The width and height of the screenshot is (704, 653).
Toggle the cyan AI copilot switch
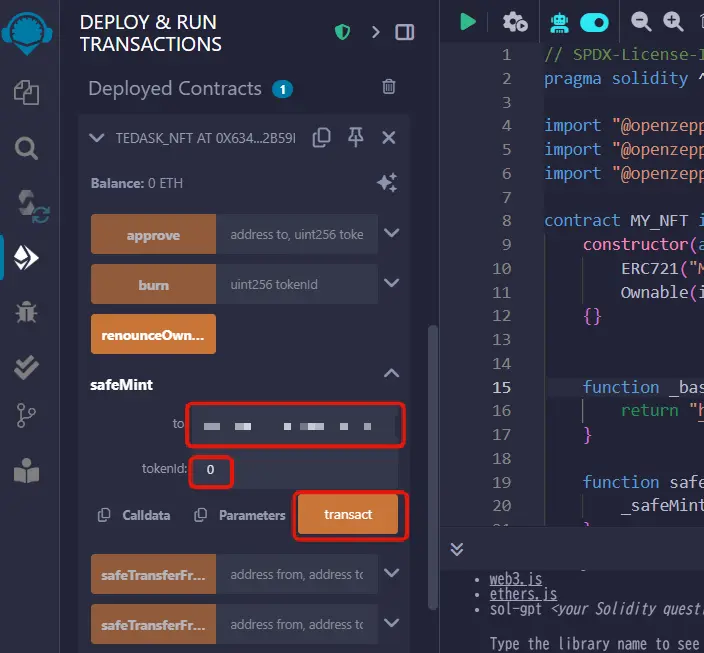(594, 22)
